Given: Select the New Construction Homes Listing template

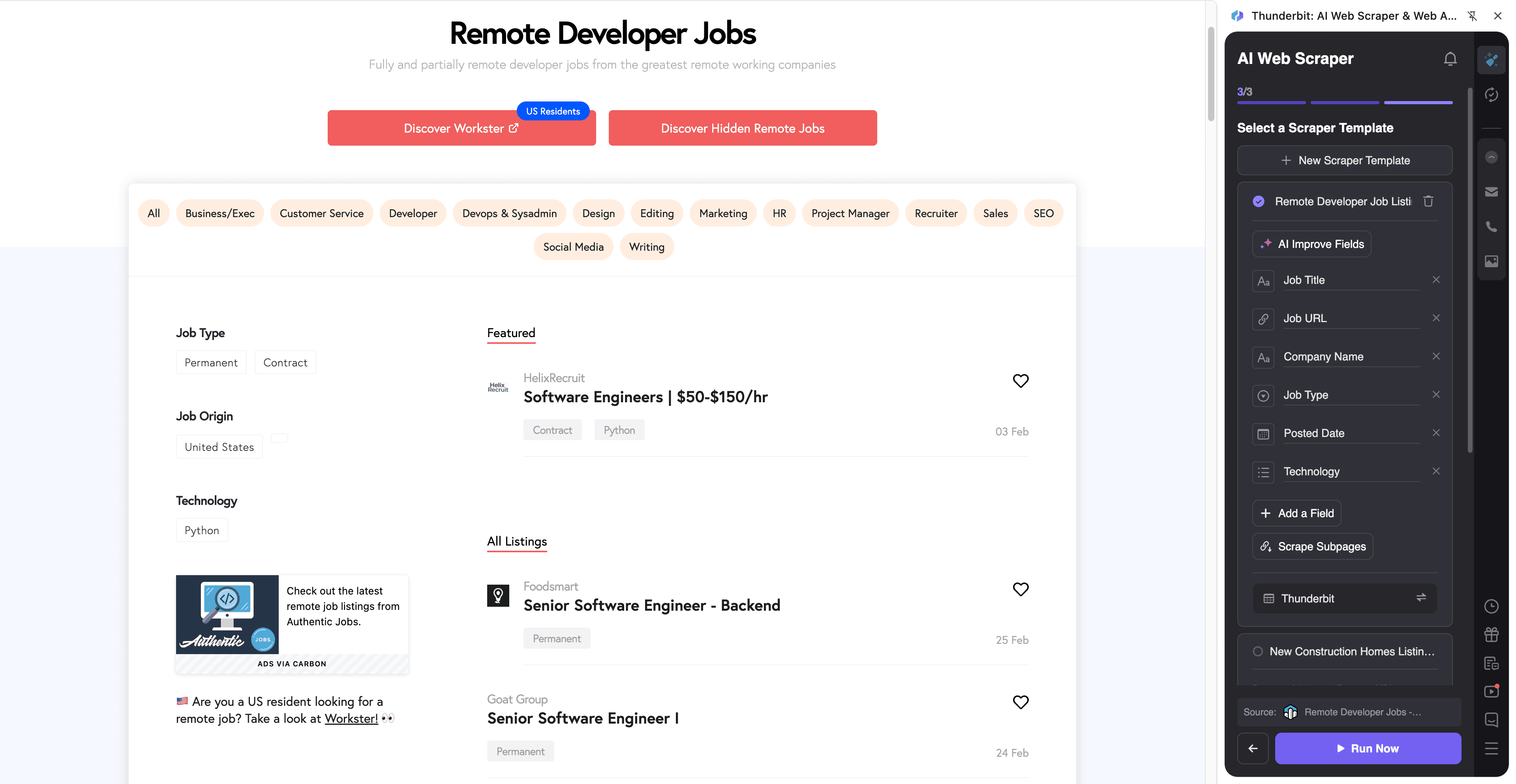Looking at the screenshot, I should point(1345,652).
